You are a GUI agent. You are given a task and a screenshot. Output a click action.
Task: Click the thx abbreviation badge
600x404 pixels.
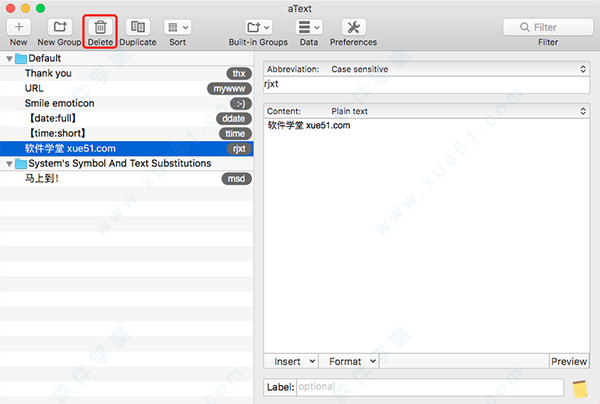[x=239, y=73]
